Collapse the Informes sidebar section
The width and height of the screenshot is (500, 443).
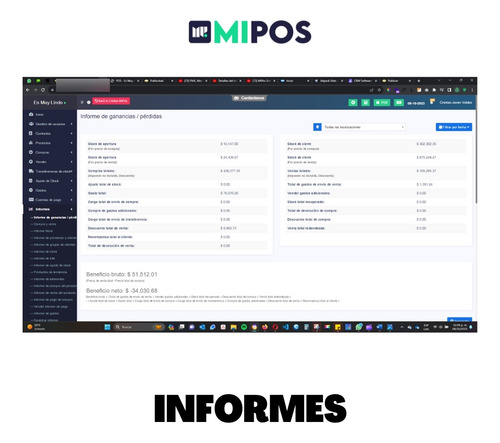(x=50, y=209)
